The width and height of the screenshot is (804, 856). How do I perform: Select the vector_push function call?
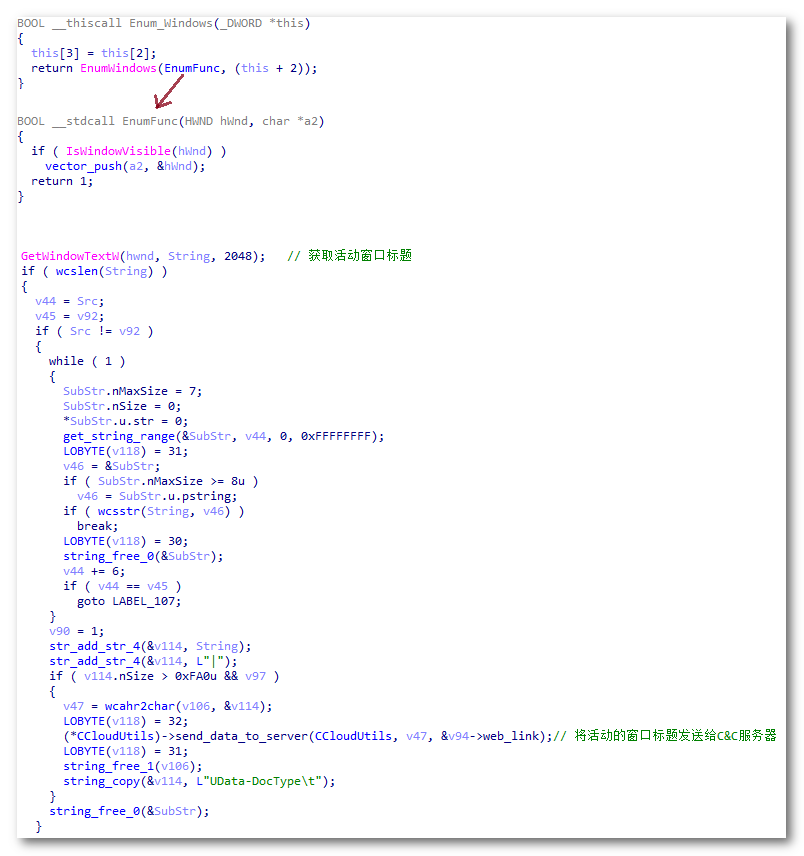click(83, 165)
